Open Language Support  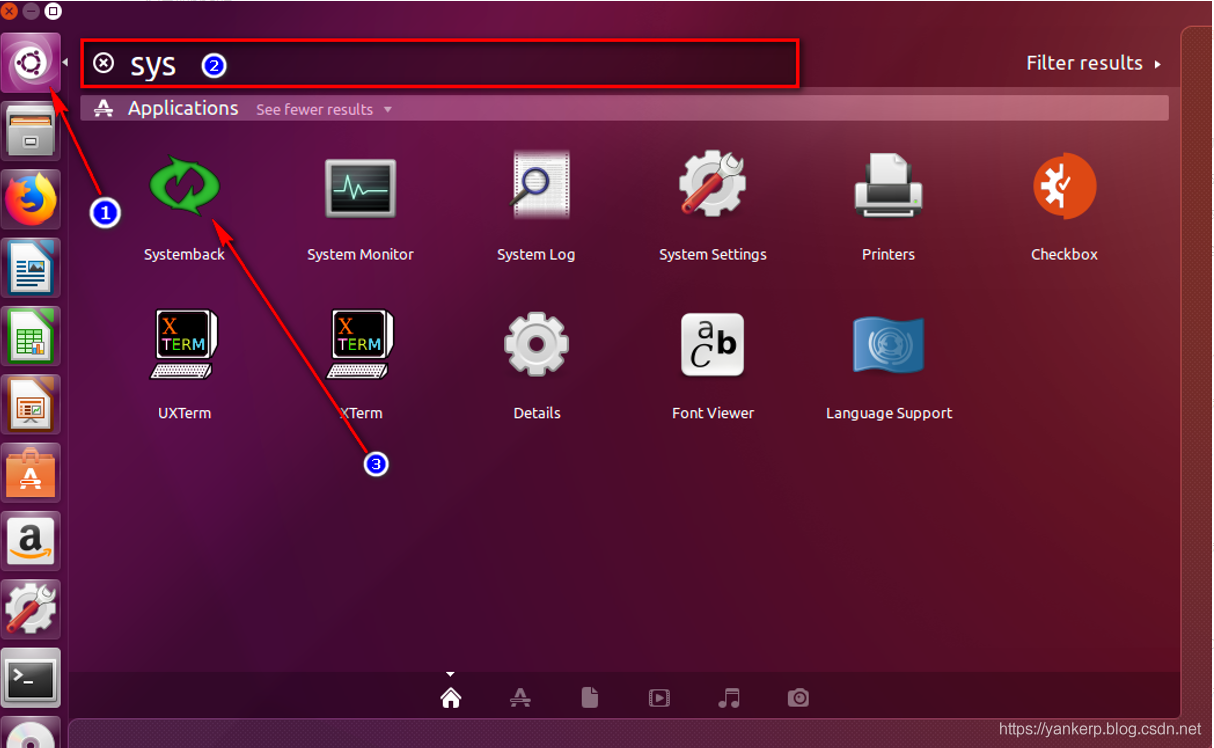888,344
